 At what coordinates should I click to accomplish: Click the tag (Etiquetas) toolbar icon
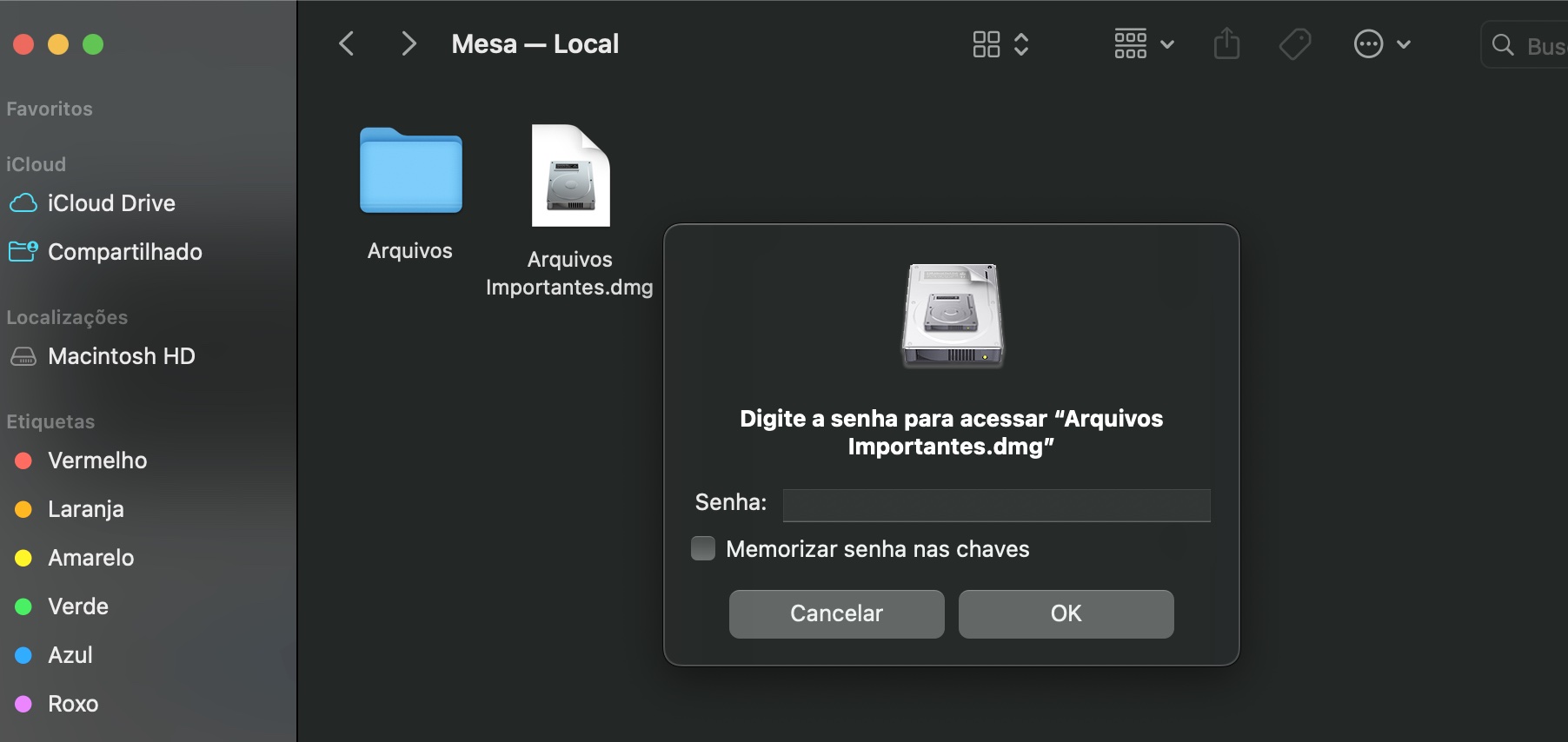(1295, 44)
